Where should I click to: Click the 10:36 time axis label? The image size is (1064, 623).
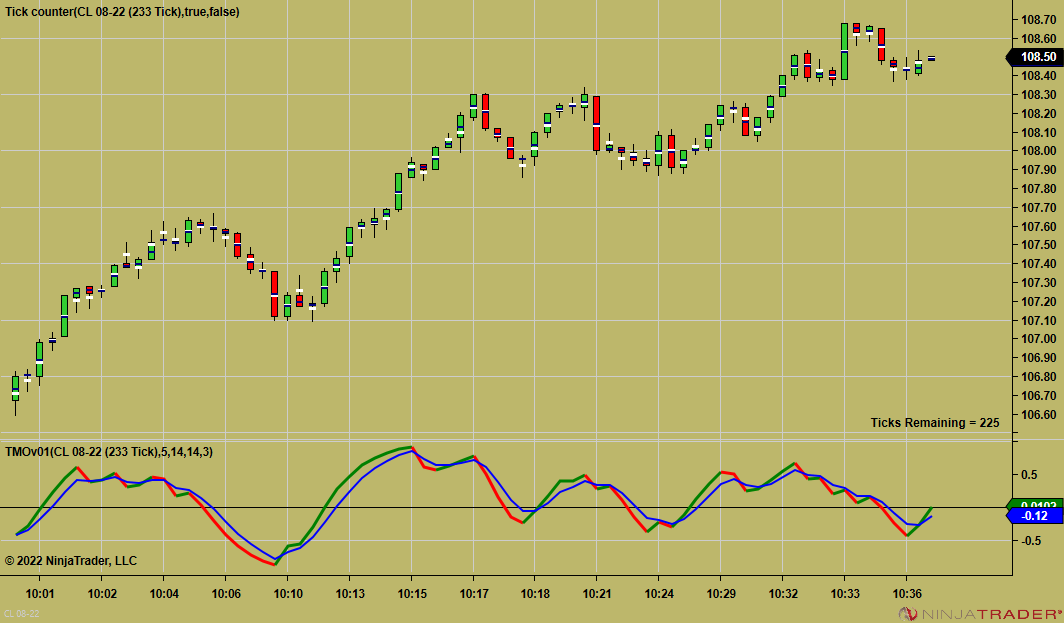(x=907, y=594)
